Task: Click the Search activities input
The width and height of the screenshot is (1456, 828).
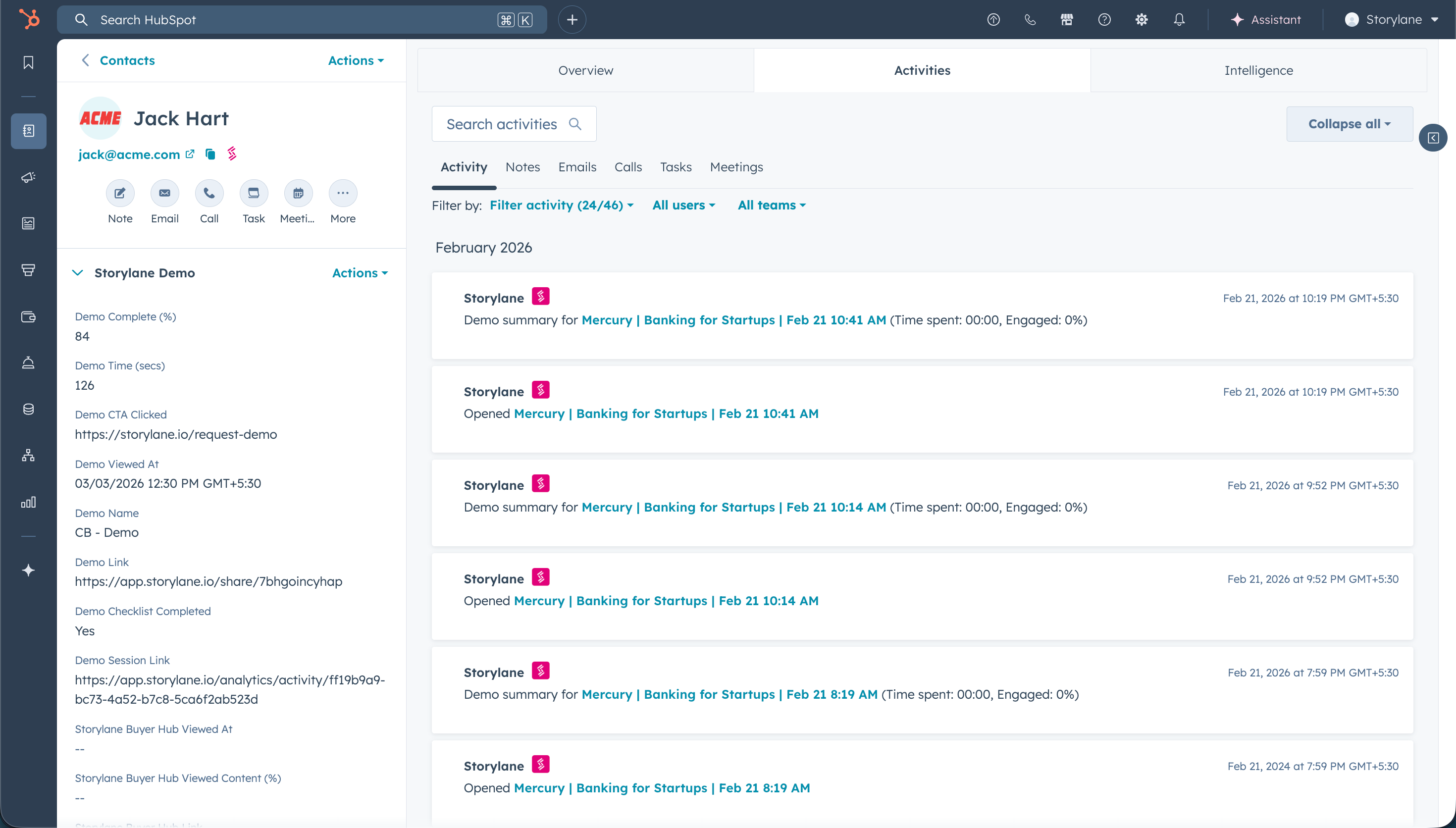Action: (x=514, y=124)
